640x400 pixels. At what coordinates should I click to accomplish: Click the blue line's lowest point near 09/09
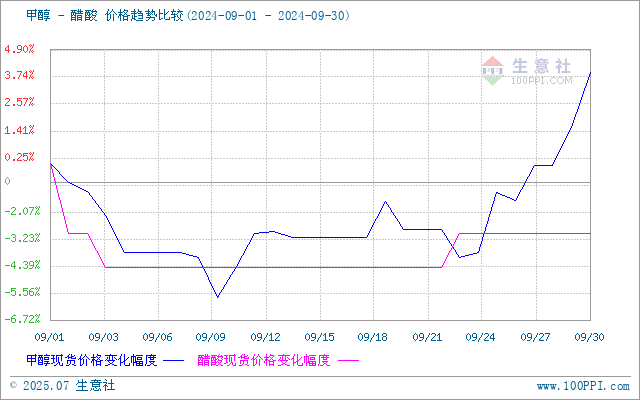coord(217,297)
